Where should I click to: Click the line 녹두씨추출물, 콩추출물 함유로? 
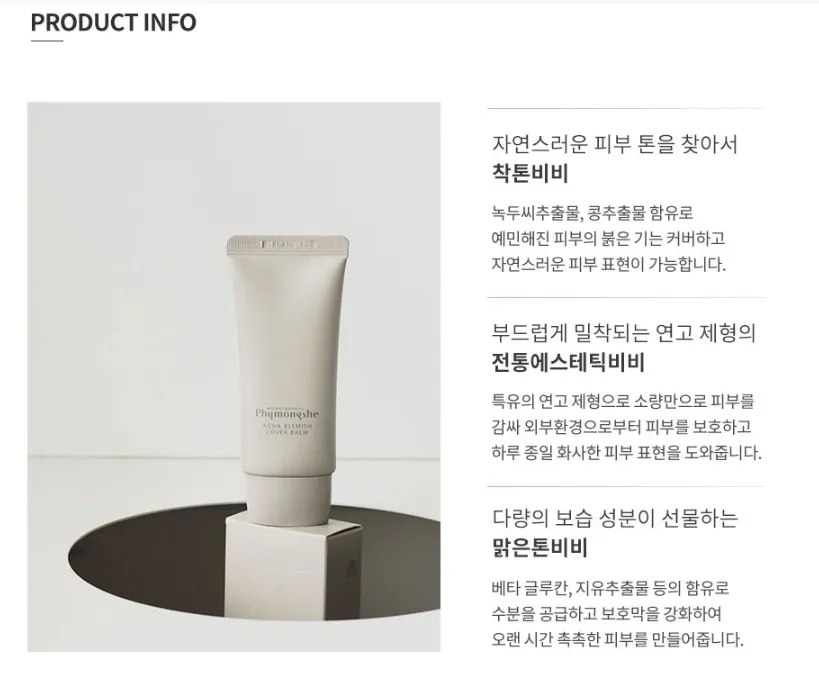(x=592, y=213)
